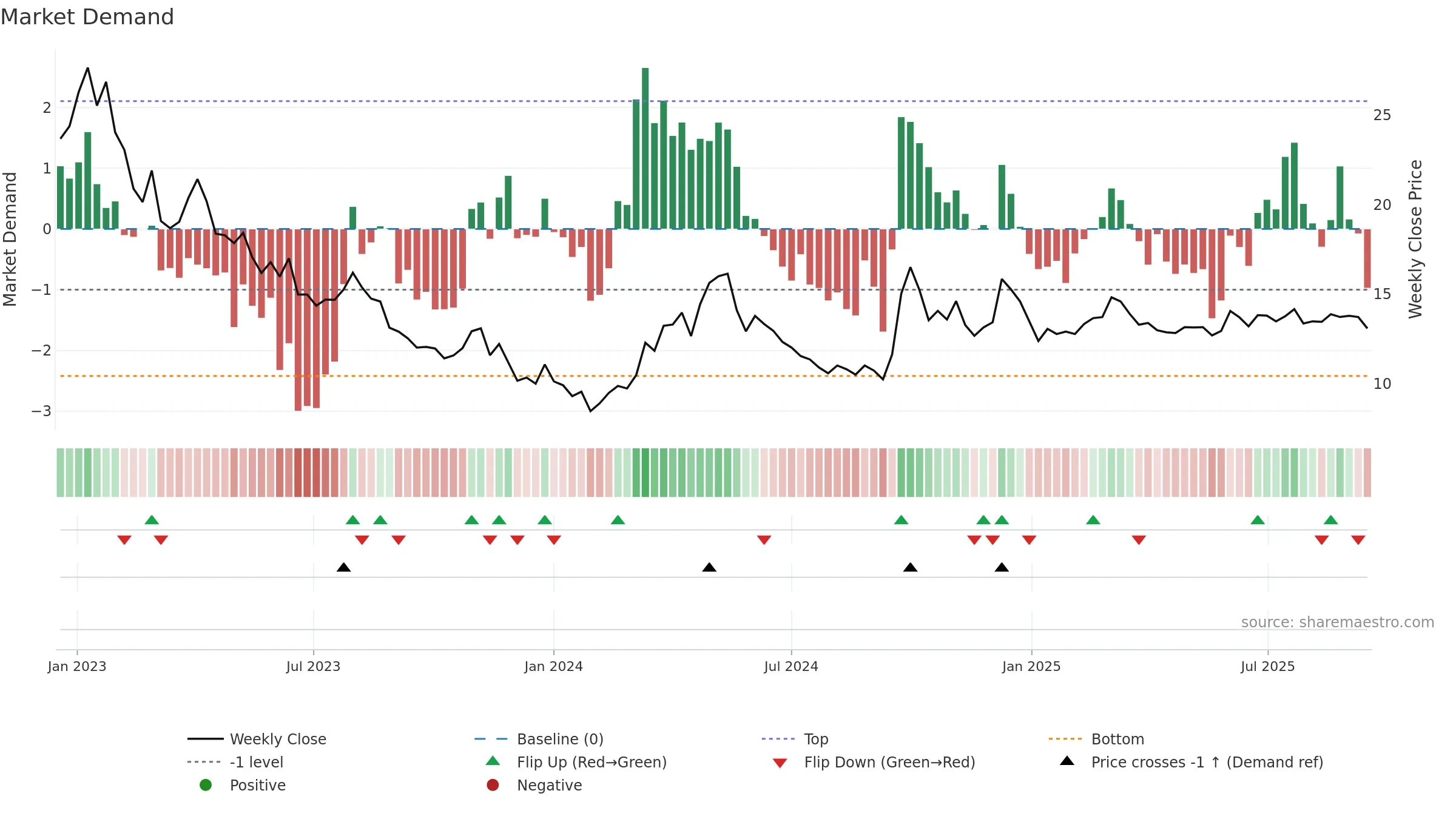1456x819 pixels.
Task: Click the Flip Up (Red→Green) legend label
Action: pos(591,762)
